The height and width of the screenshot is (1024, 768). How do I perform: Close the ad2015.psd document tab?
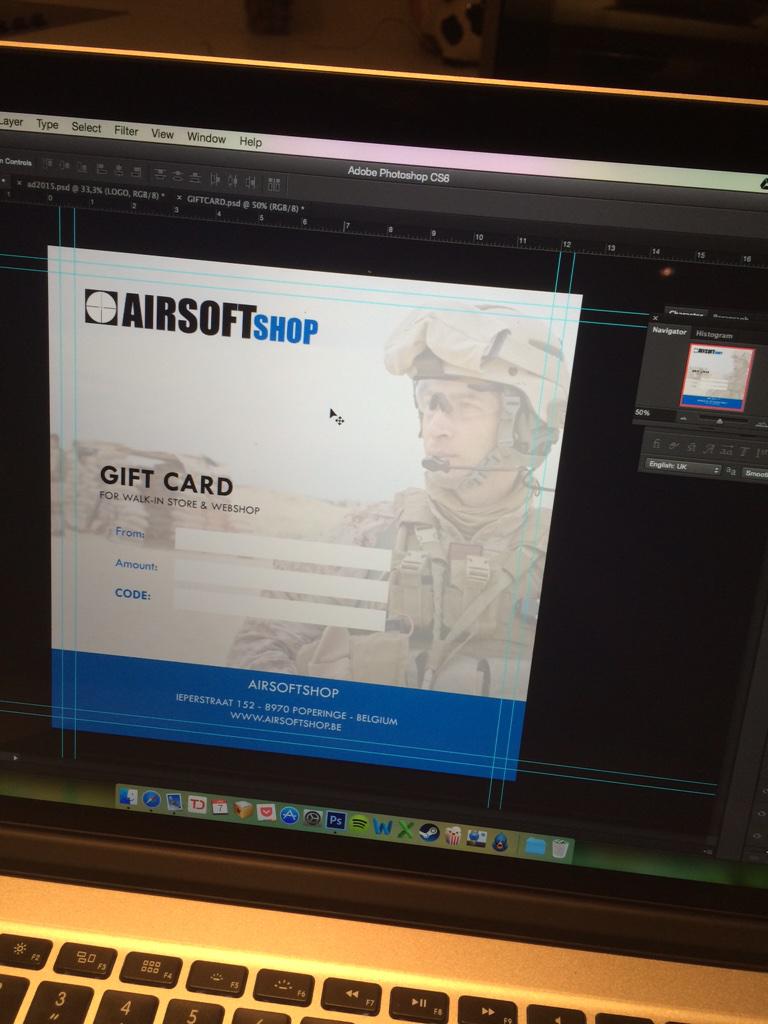(19, 184)
